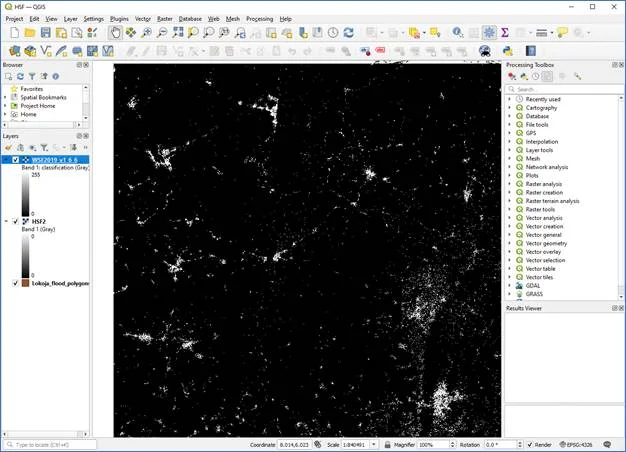Expand the Raster analysis toolbox group

pos(509,184)
